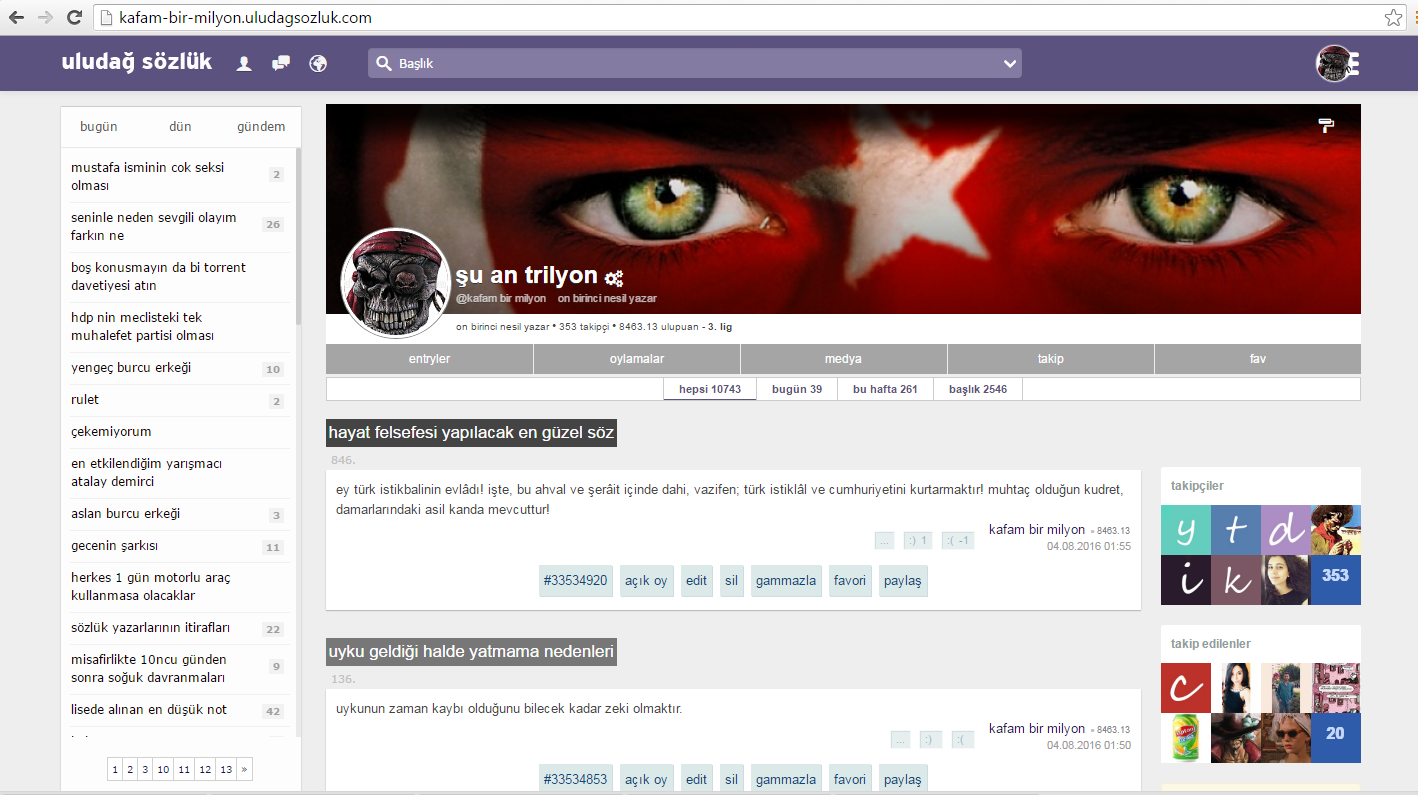
Task: Click the globe icon in header
Action: pos(318,64)
